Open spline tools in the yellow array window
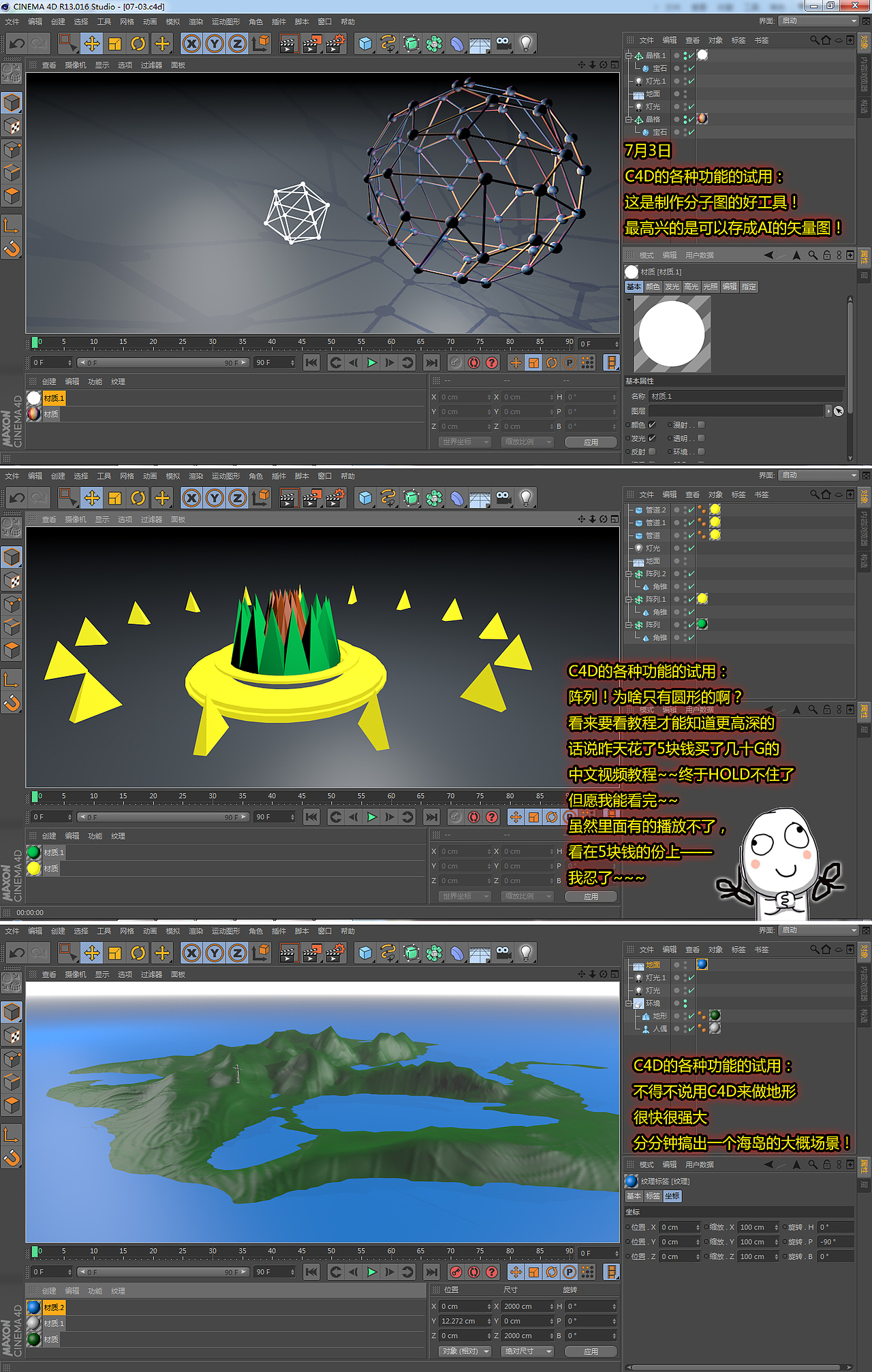 [x=388, y=498]
